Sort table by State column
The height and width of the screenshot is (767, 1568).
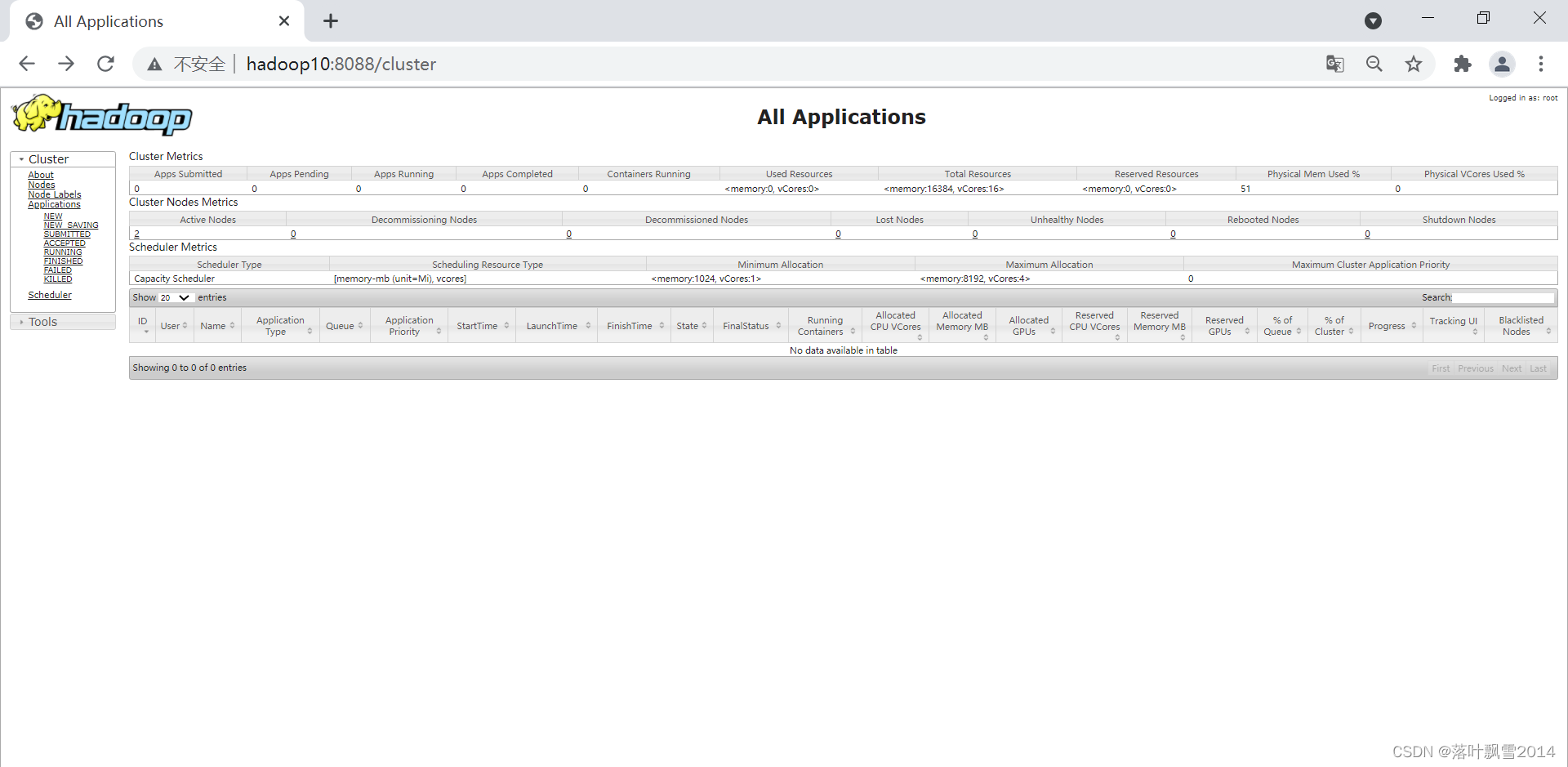692,325
